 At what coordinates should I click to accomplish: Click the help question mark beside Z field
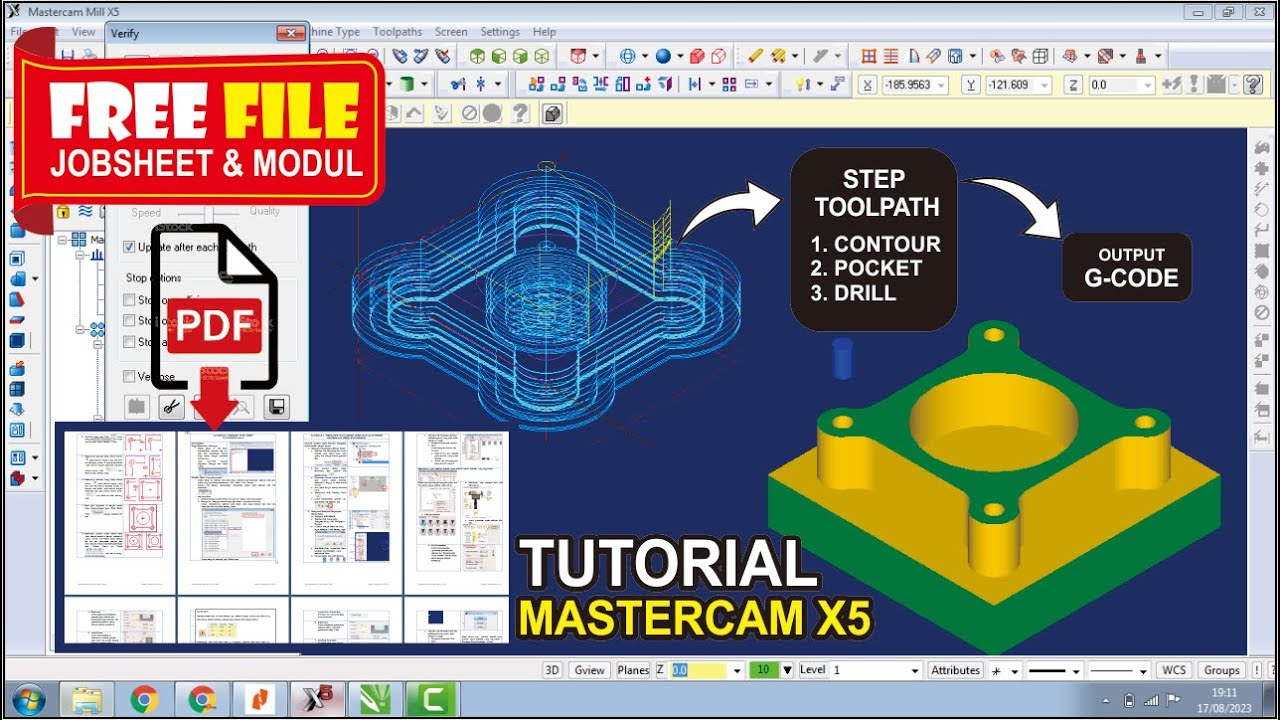pyautogui.click(x=1253, y=85)
